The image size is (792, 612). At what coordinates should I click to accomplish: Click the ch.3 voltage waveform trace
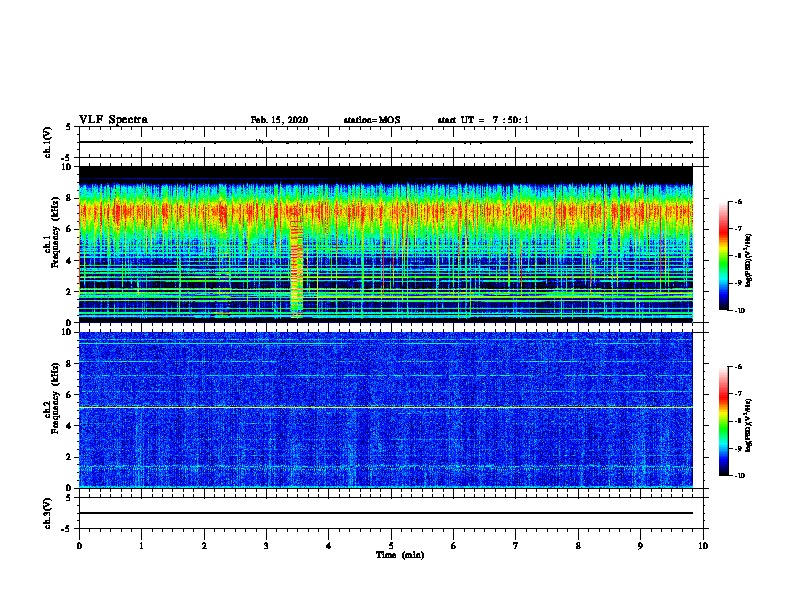pos(386,513)
